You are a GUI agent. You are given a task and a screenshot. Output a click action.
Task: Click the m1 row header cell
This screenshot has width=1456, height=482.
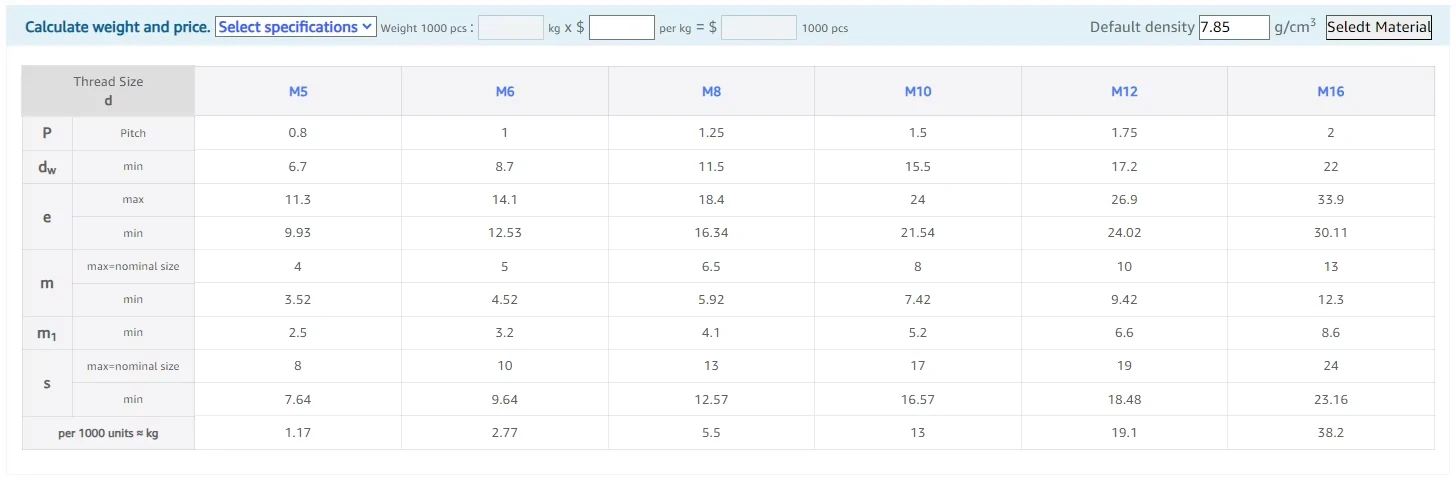tap(47, 333)
